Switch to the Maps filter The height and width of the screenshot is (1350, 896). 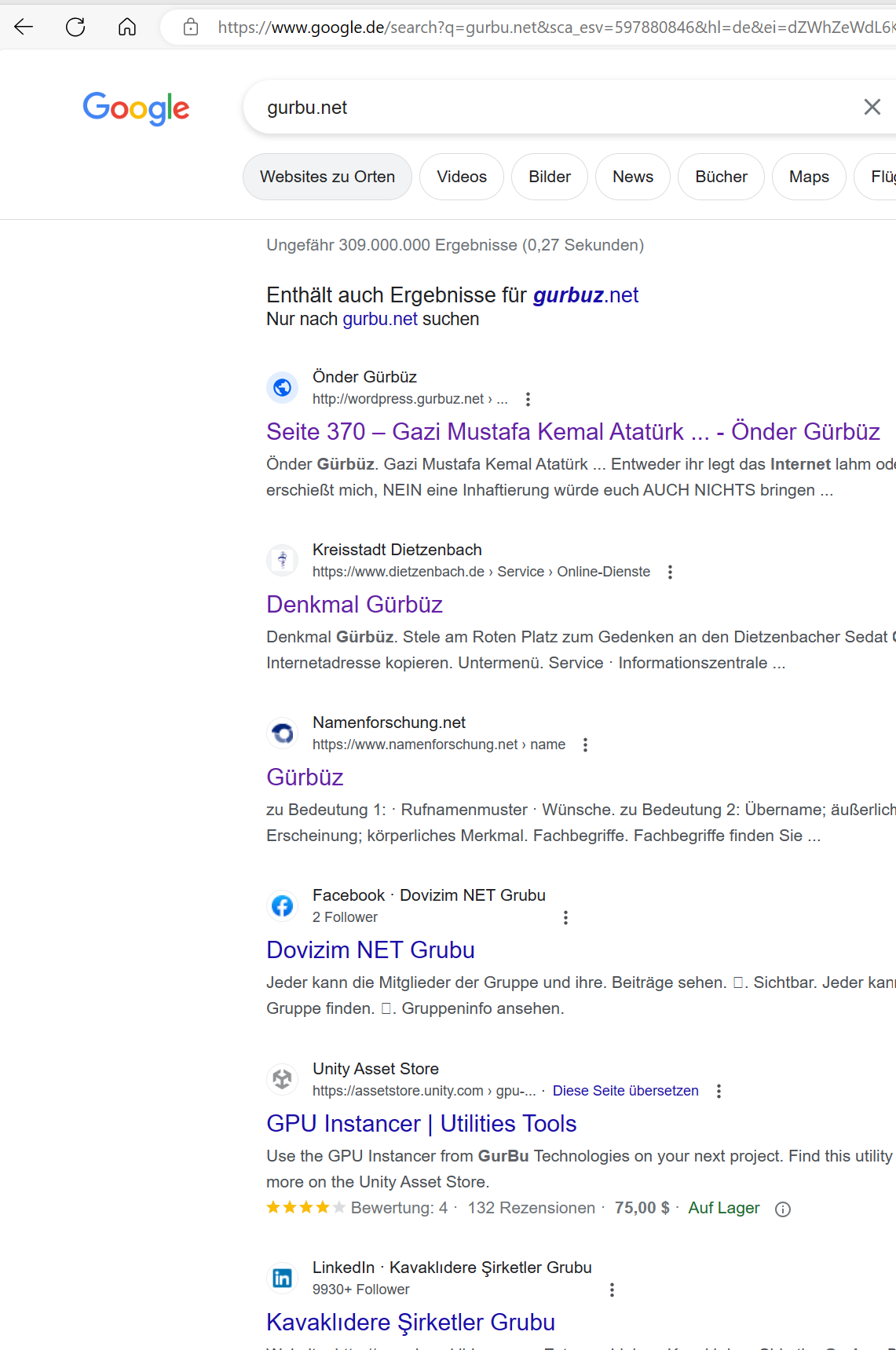[x=809, y=177]
